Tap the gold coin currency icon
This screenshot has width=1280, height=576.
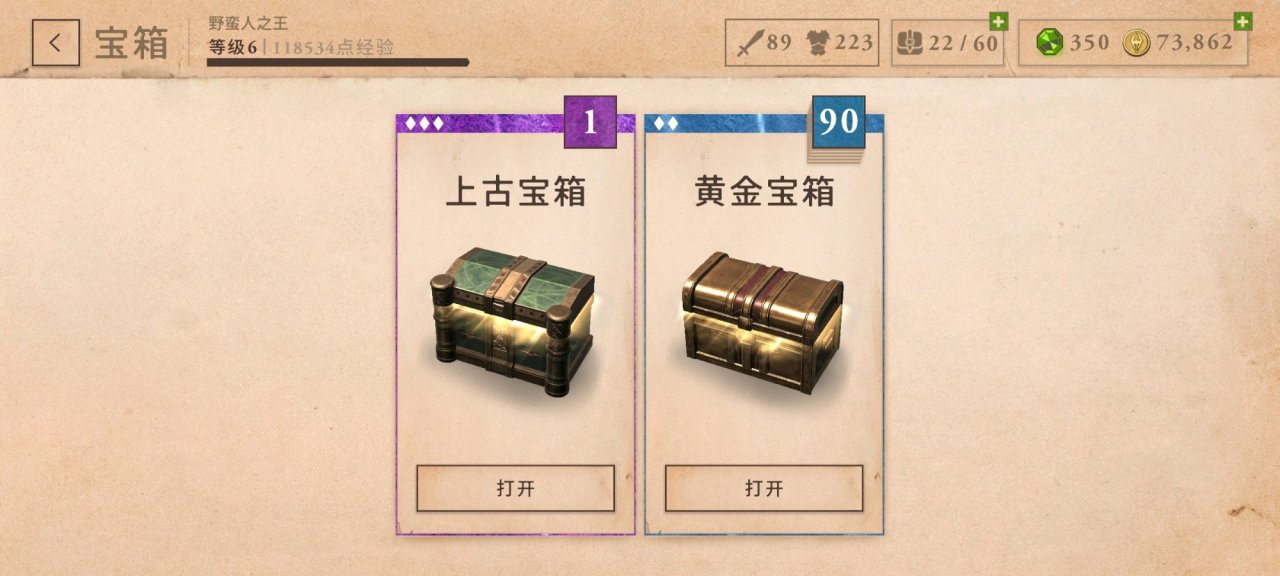coord(1137,43)
